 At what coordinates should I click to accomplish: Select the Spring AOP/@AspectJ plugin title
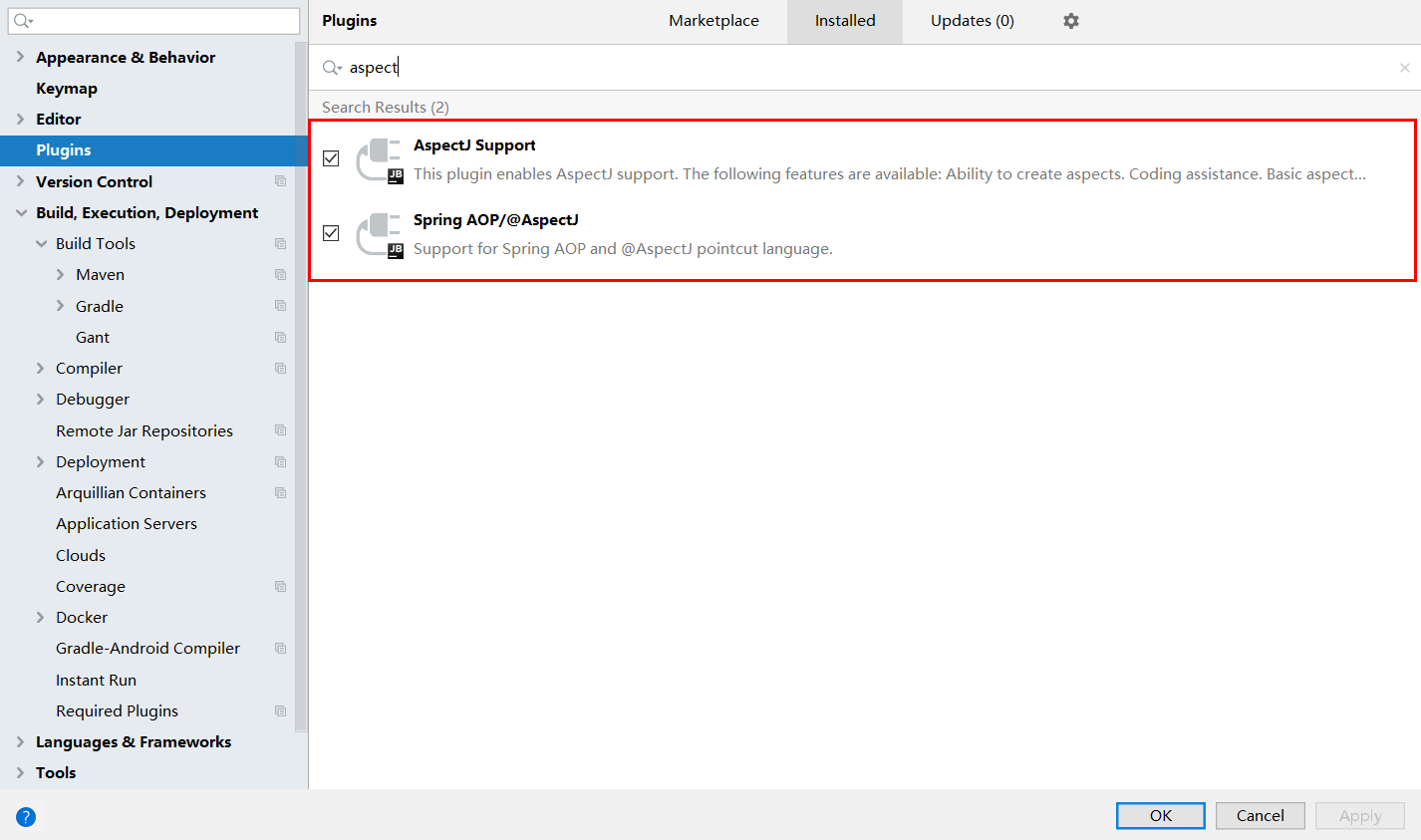coord(496,220)
